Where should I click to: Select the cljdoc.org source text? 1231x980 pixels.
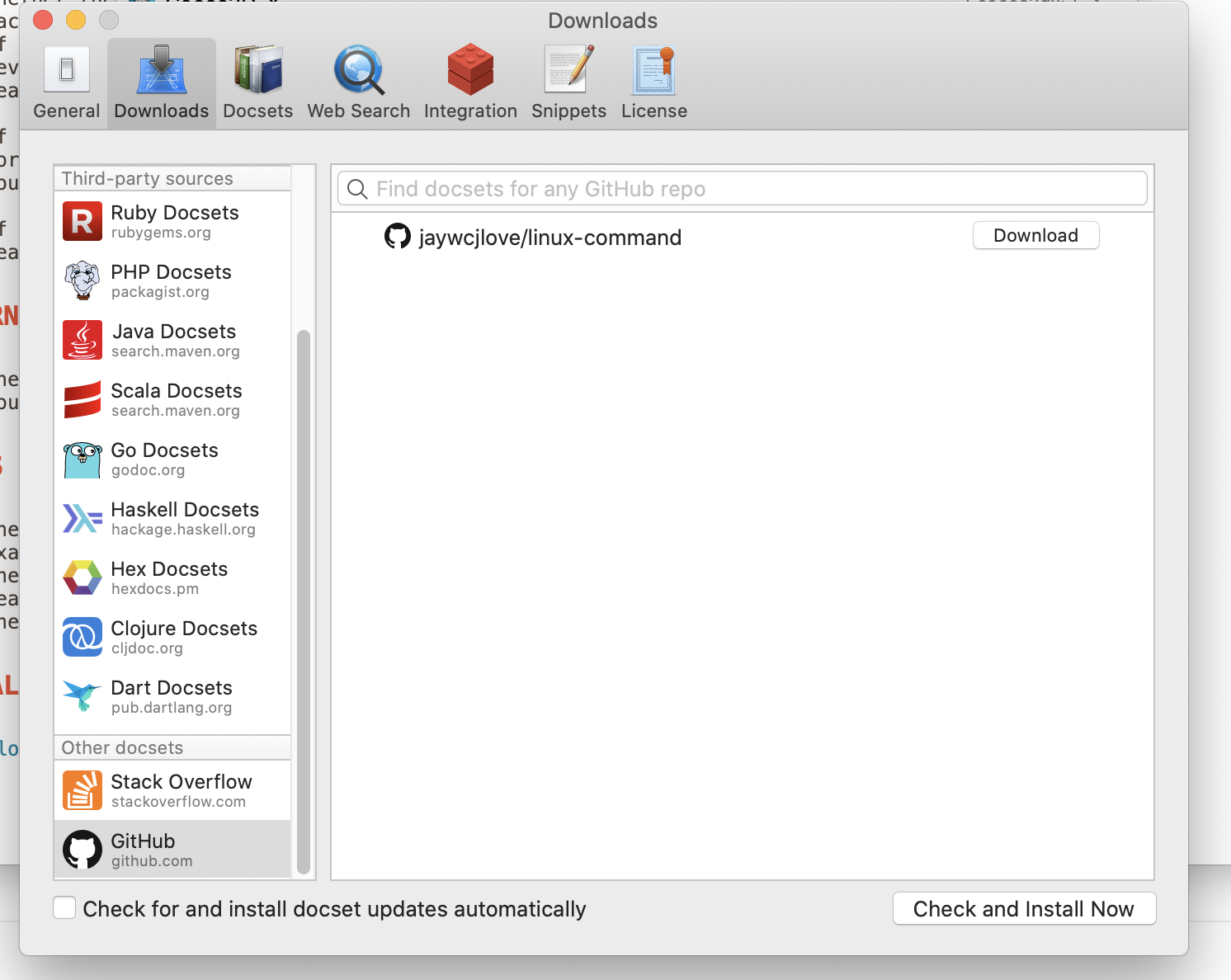tap(147, 648)
